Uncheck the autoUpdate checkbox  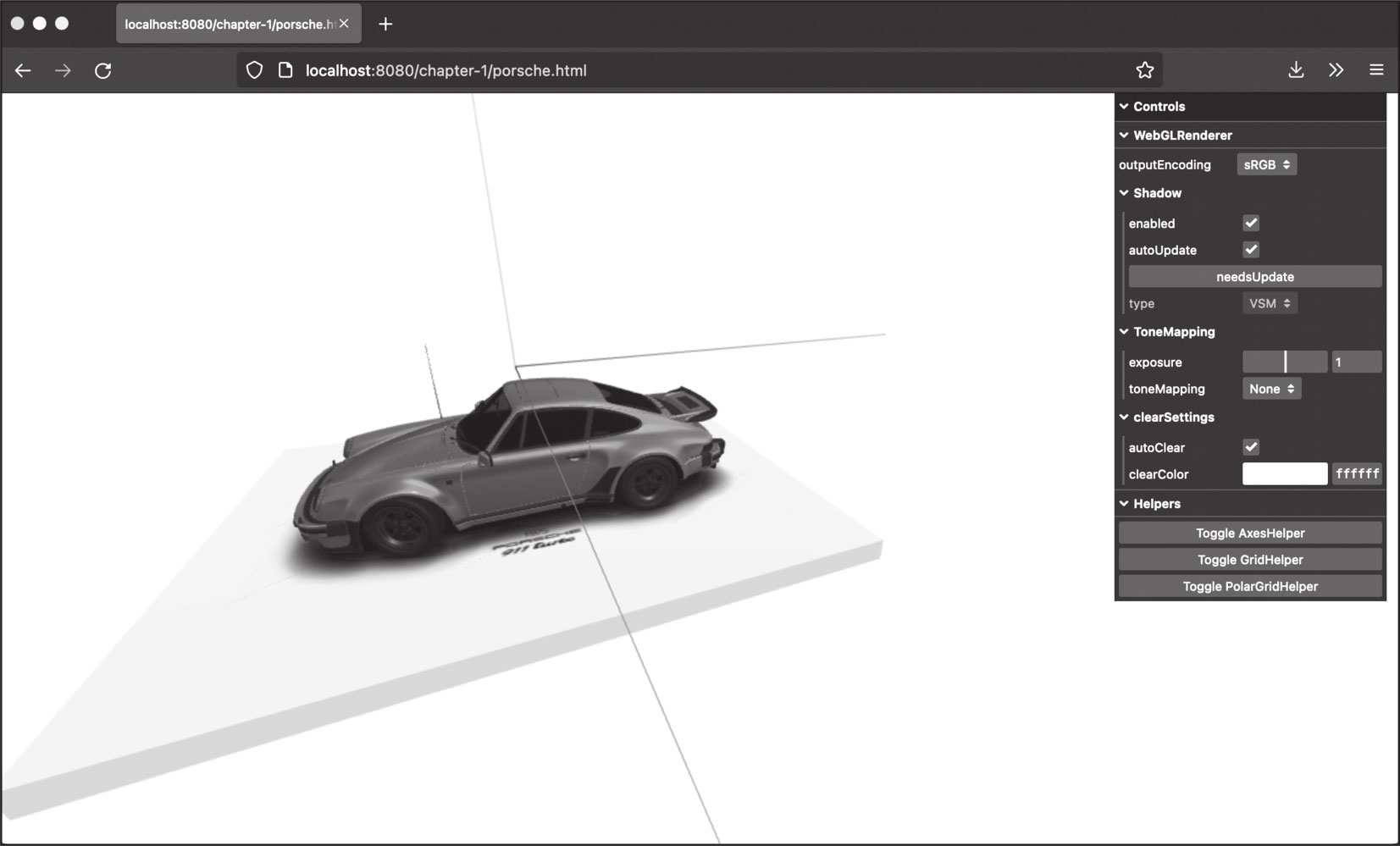click(x=1250, y=250)
